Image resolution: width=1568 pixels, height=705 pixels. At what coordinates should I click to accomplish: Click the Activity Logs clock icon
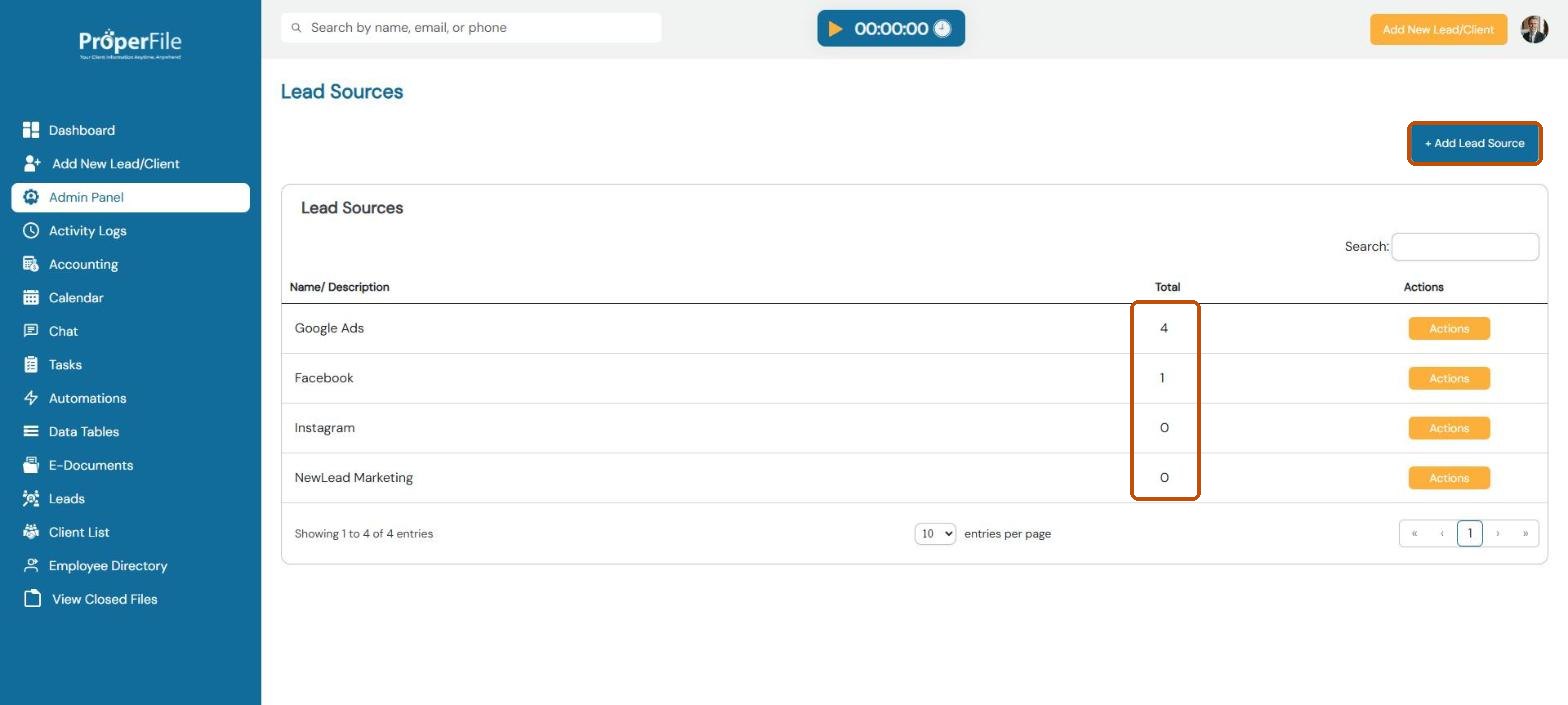[31, 231]
